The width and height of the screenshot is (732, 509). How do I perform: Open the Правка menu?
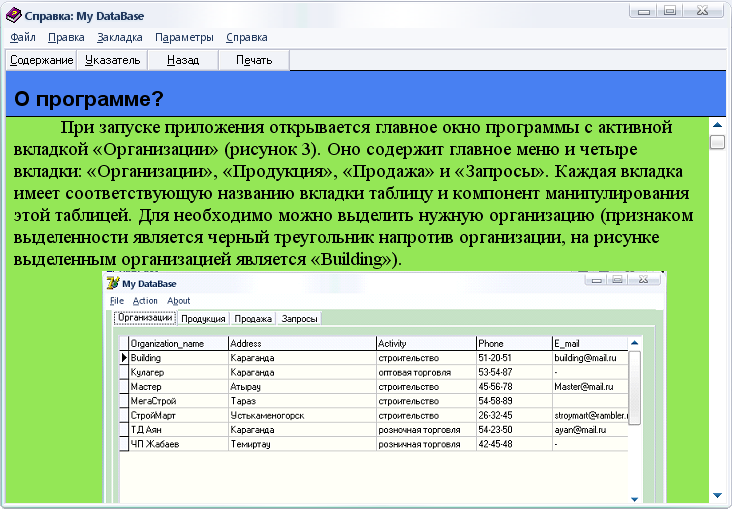coord(66,37)
